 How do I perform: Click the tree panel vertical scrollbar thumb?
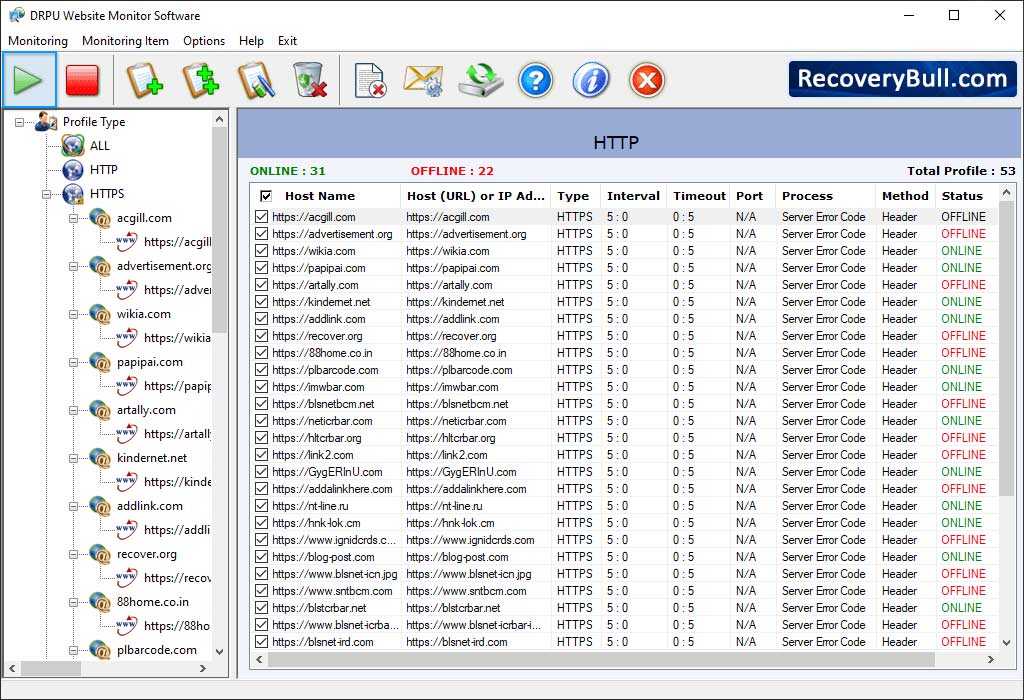(219, 231)
